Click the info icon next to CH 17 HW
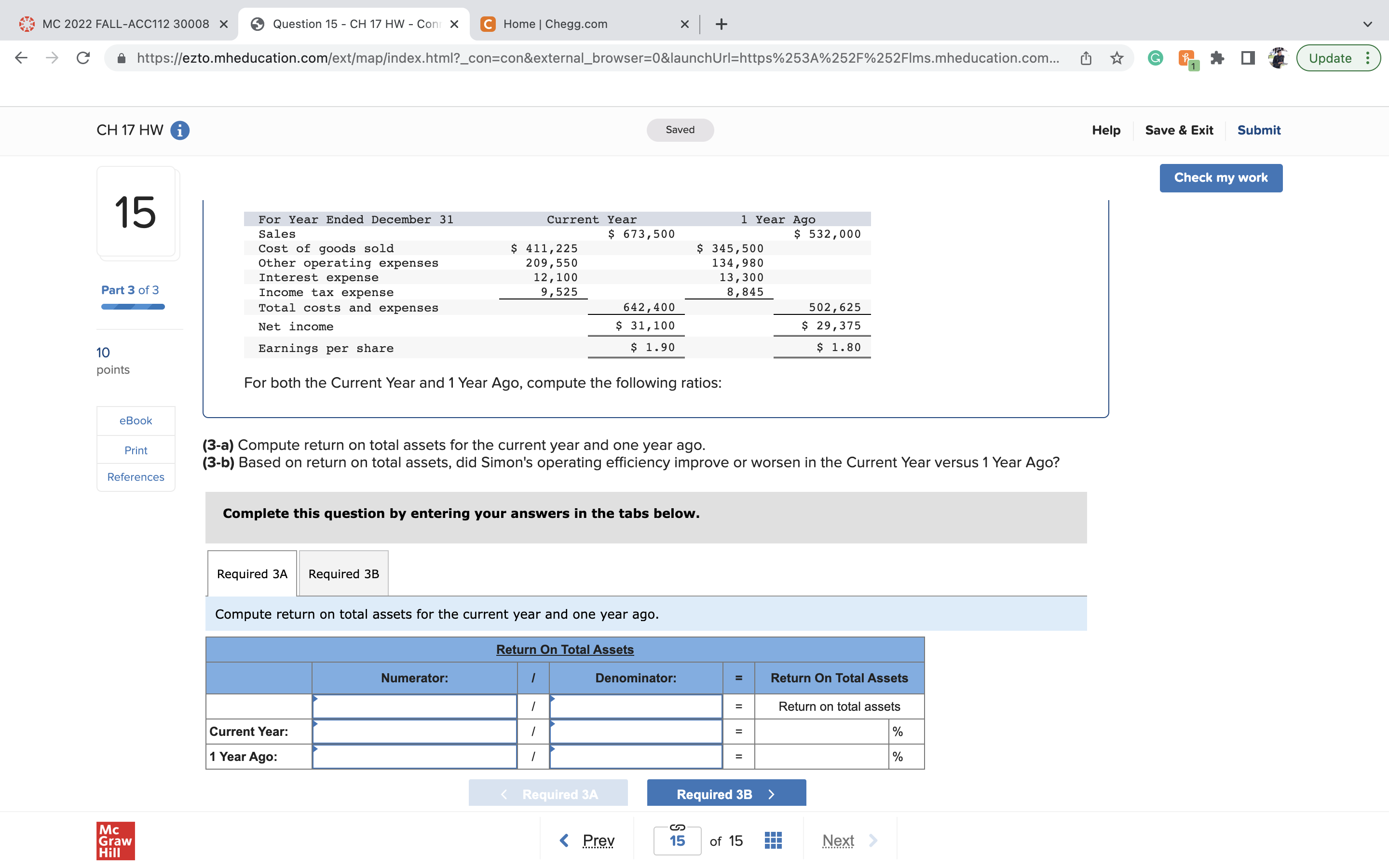Viewport: 1389px width, 868px height. [x=179, y=130]
